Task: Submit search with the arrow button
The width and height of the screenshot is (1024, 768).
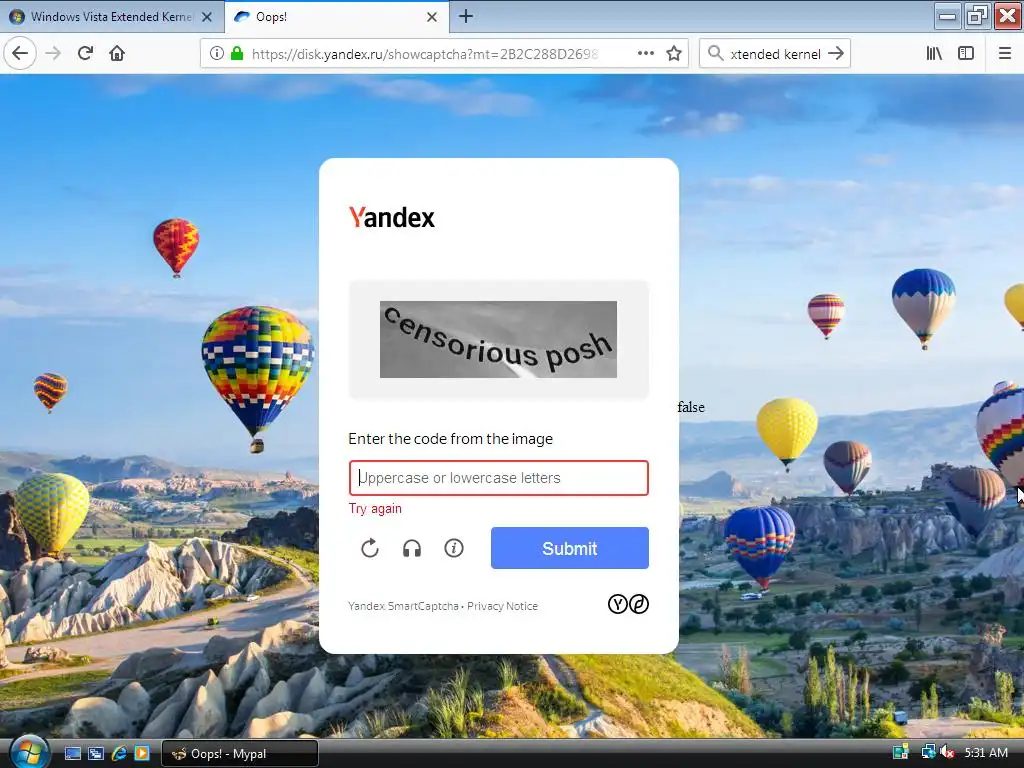Action: tap(836, 54)
